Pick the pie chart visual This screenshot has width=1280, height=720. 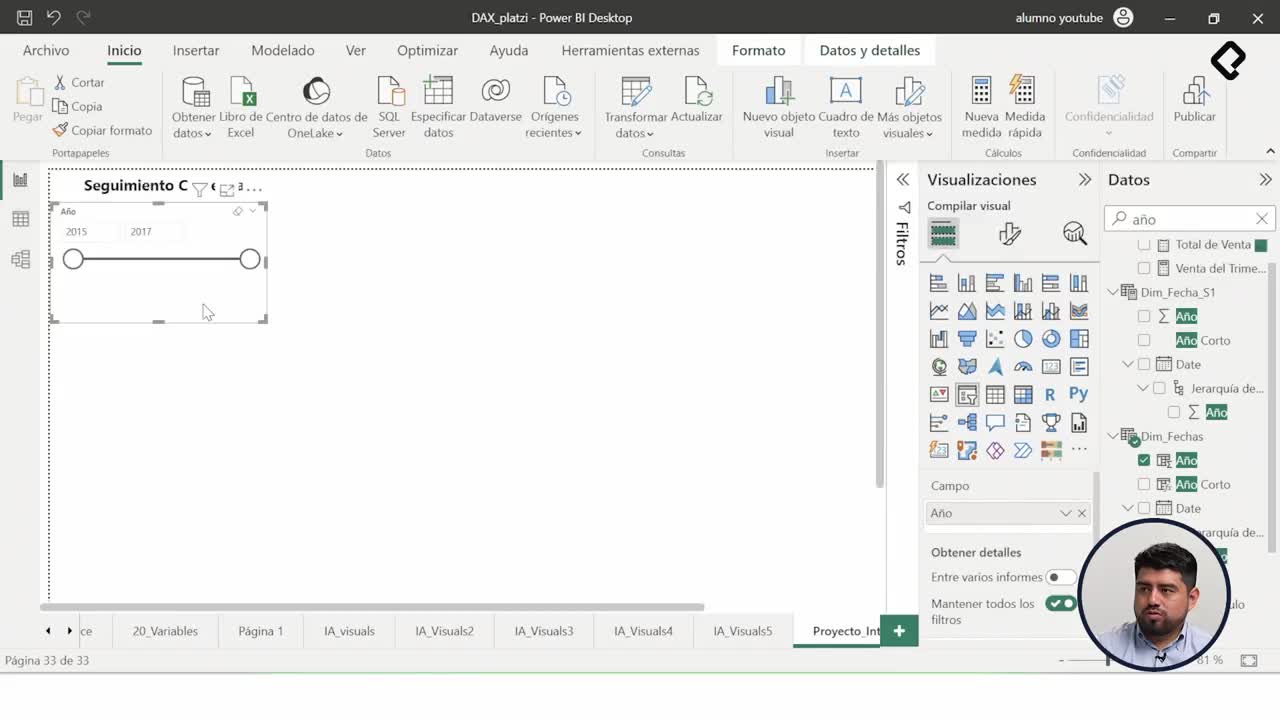click(1022, 339)
